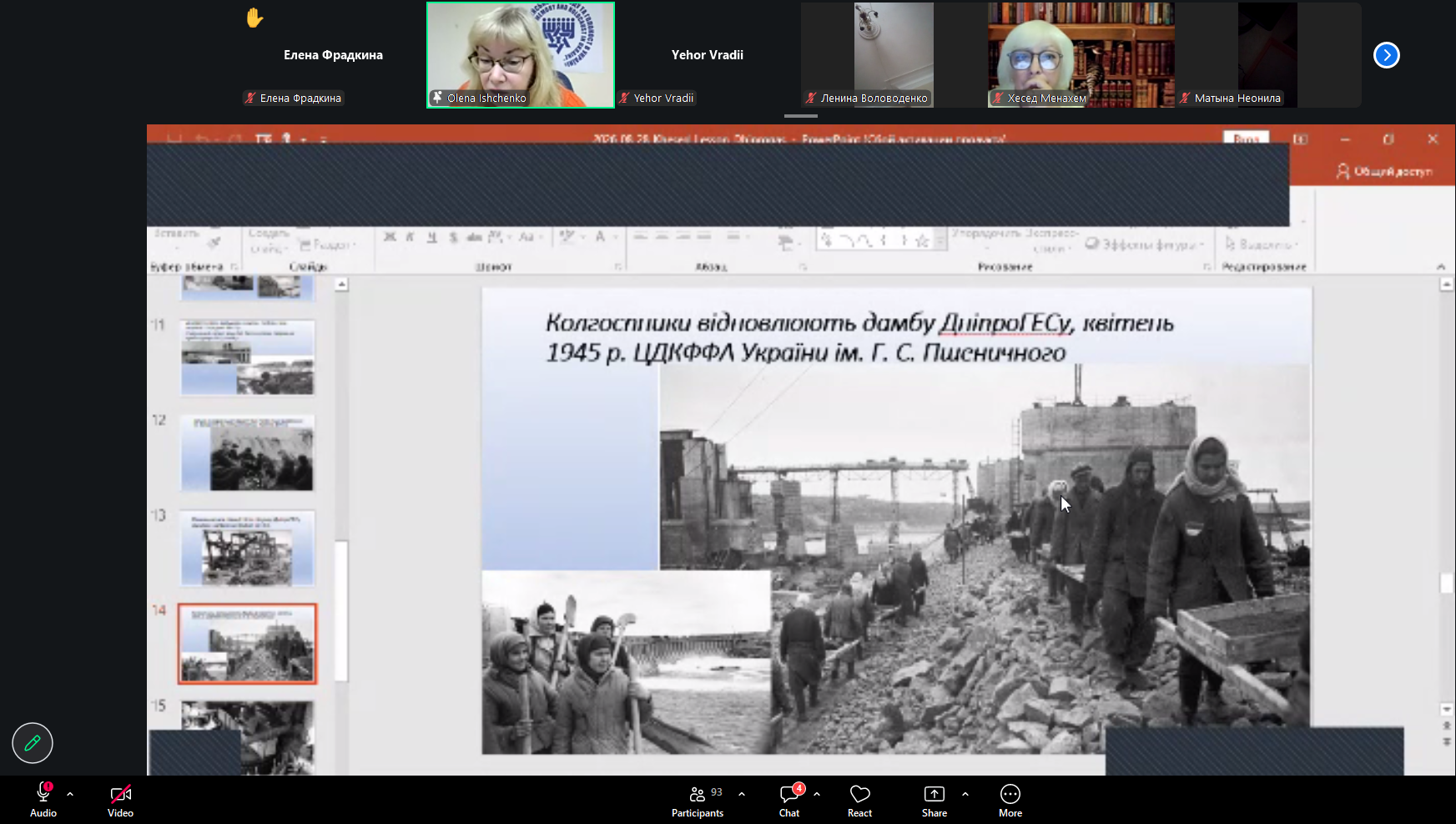Open the React menu
This screenshot has width=1456, height=824.
pos(859,800)
